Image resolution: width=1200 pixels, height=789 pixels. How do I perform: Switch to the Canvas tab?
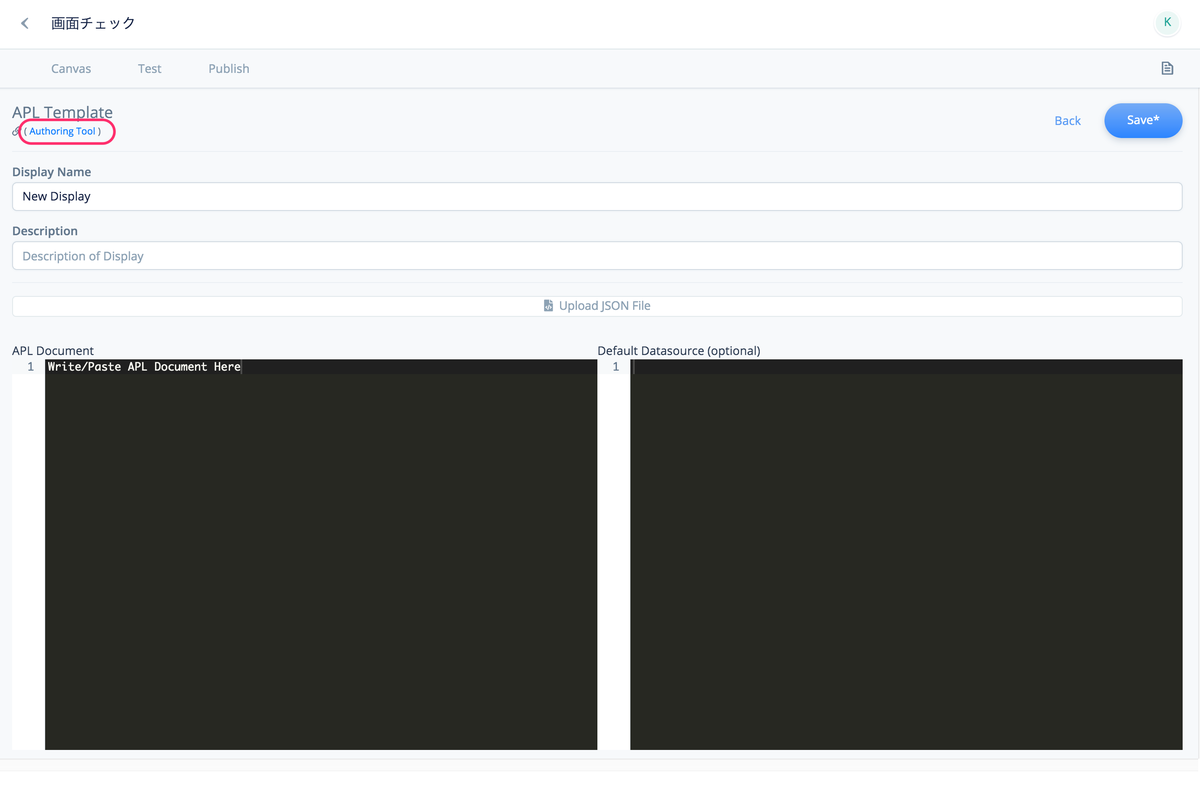point(71,68)
